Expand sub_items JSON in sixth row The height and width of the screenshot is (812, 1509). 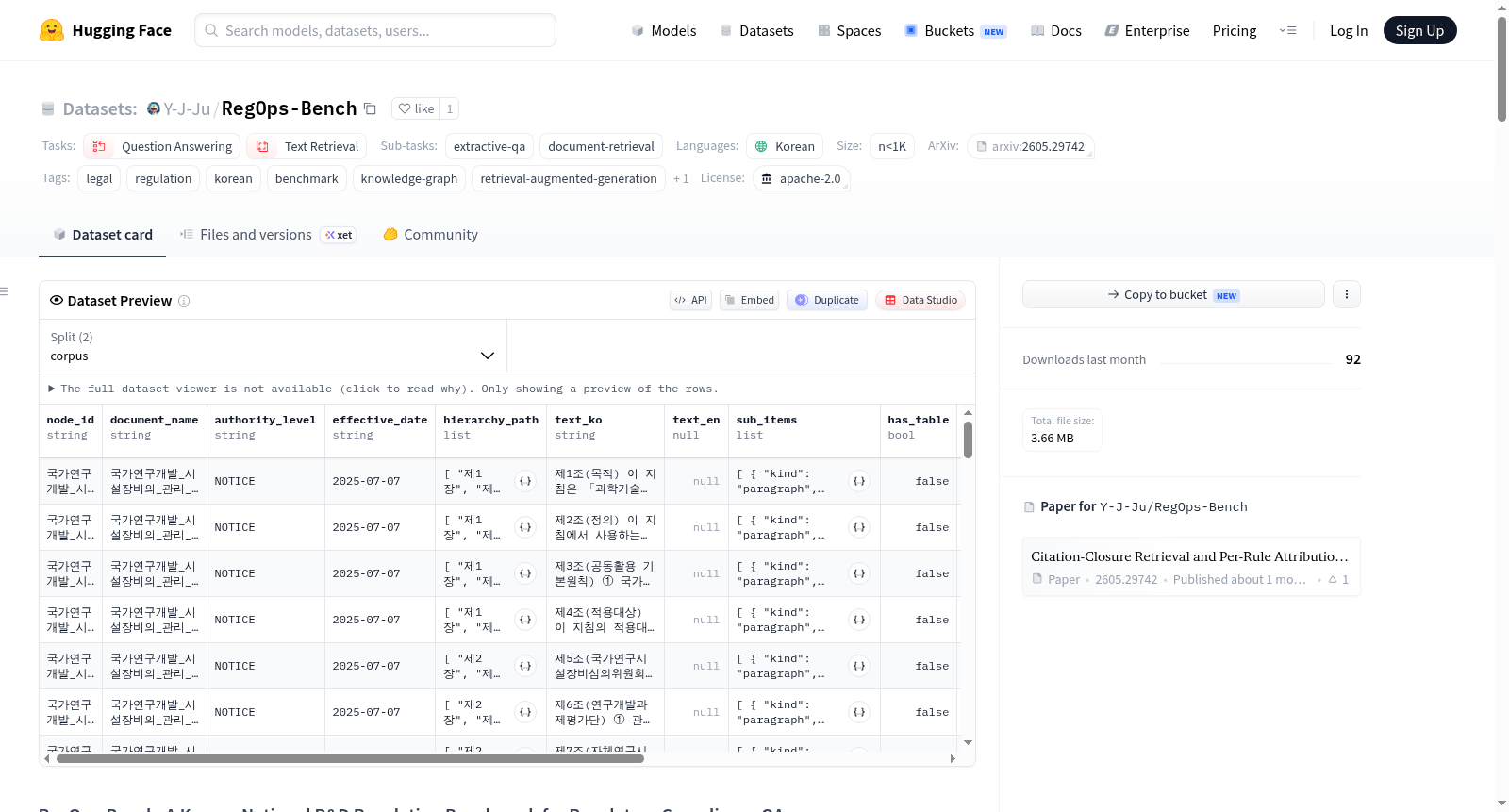pos(859,712)
